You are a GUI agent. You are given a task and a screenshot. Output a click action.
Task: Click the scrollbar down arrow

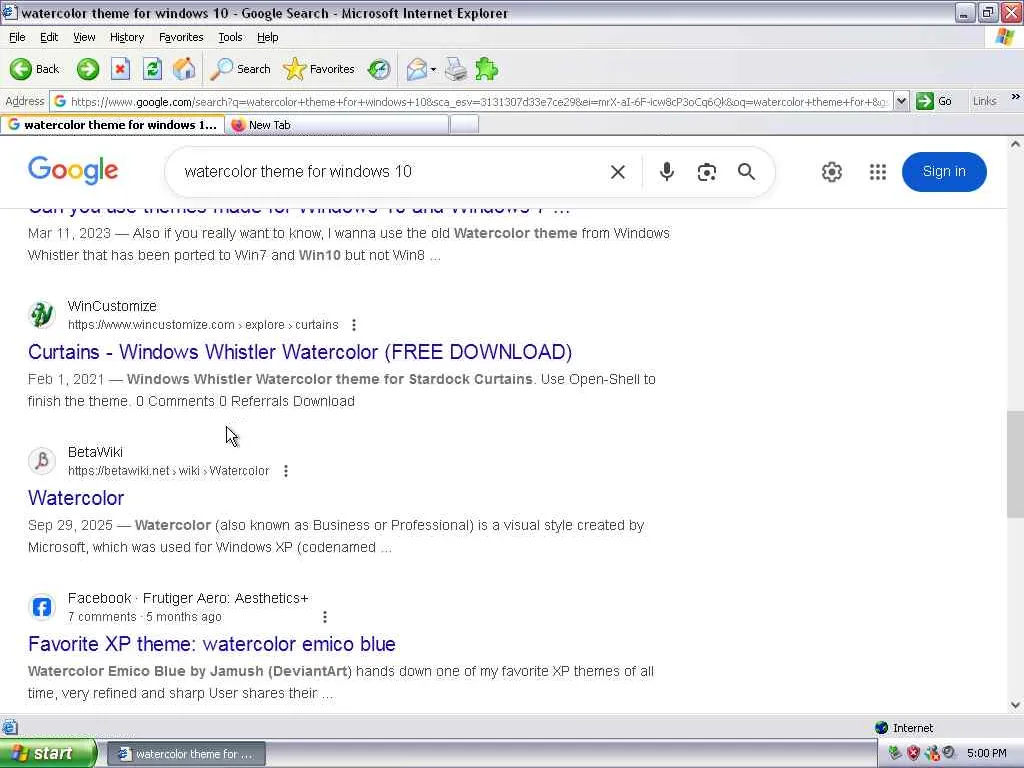pos(1015,705)
